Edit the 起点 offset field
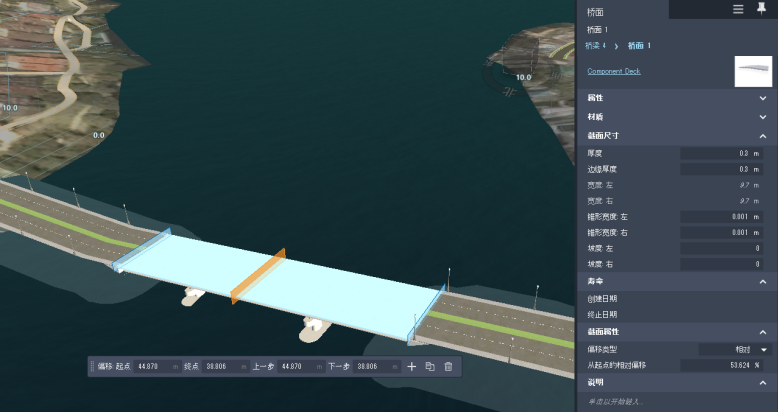 [x=157, y=366]
